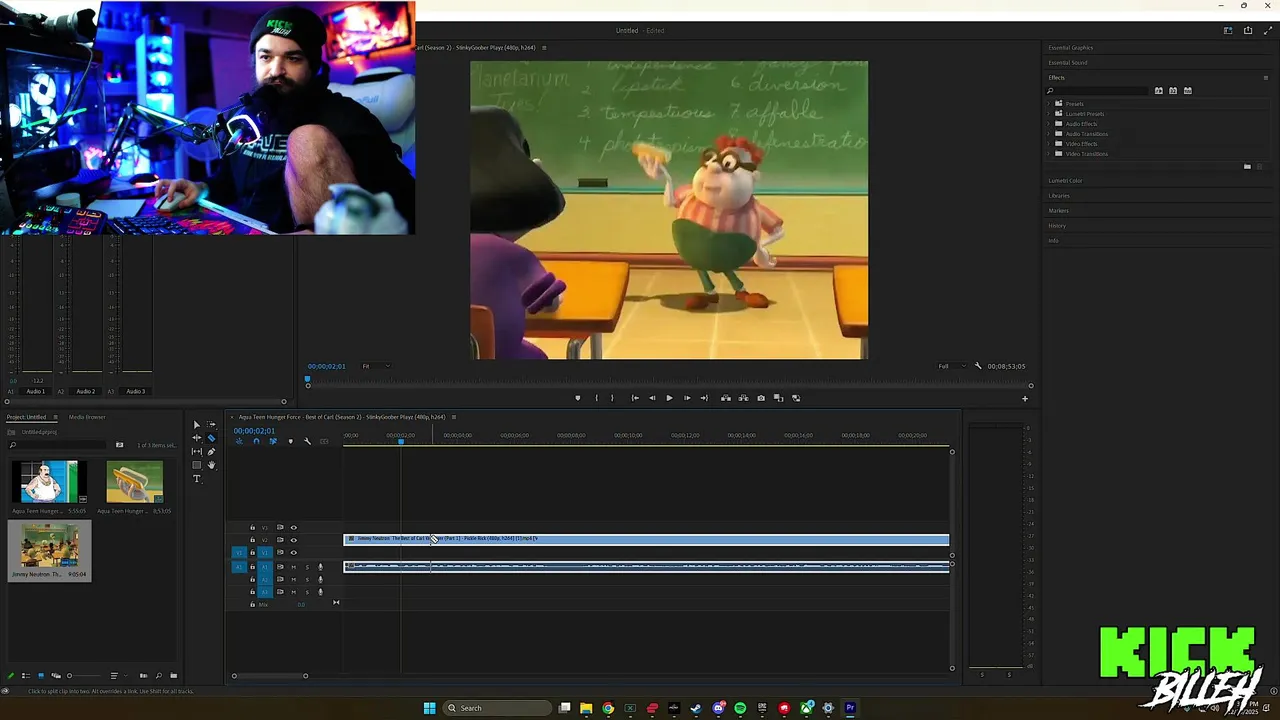Click Windows taskbar Search box

[497, 708]
